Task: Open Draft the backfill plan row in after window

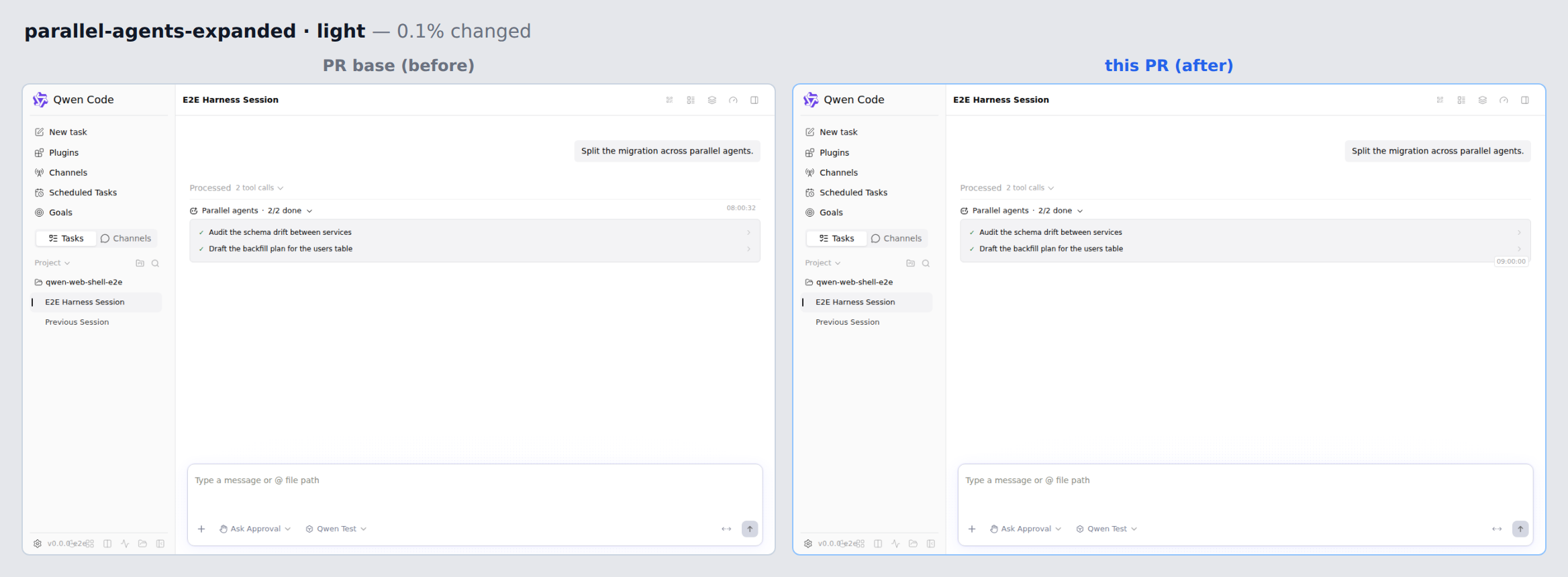Action: pyautogui.click(x=1245, y=249)
